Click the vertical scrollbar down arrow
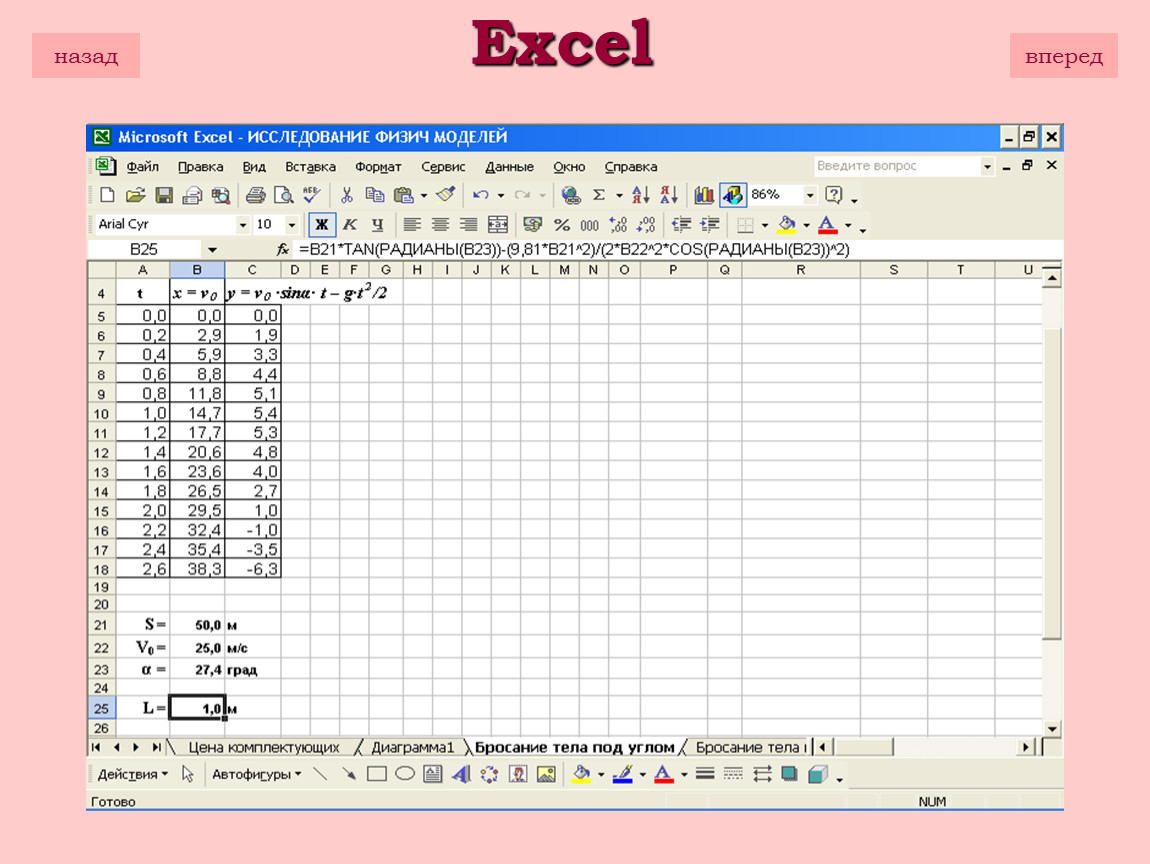The height and width of the screenshot is (864, 1150). tap(1052, 728)
